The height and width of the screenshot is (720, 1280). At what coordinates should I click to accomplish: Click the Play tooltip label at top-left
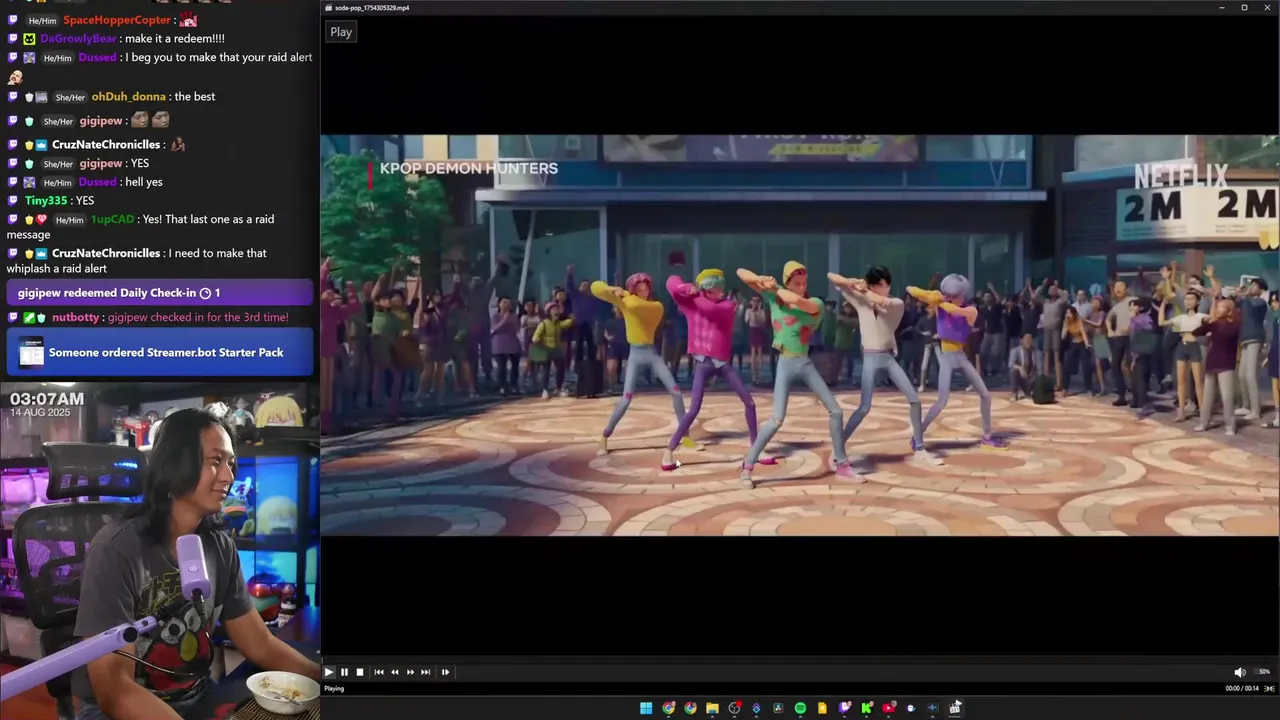(341, 32)
